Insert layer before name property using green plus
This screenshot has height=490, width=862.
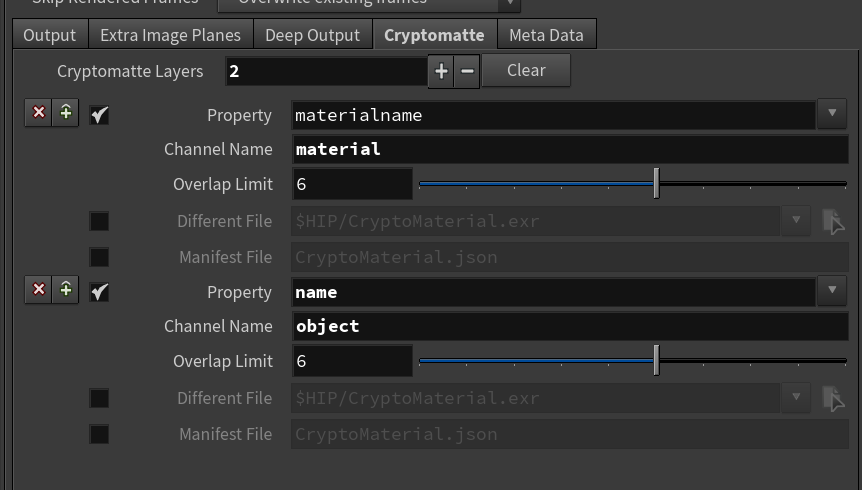(65, 289)
